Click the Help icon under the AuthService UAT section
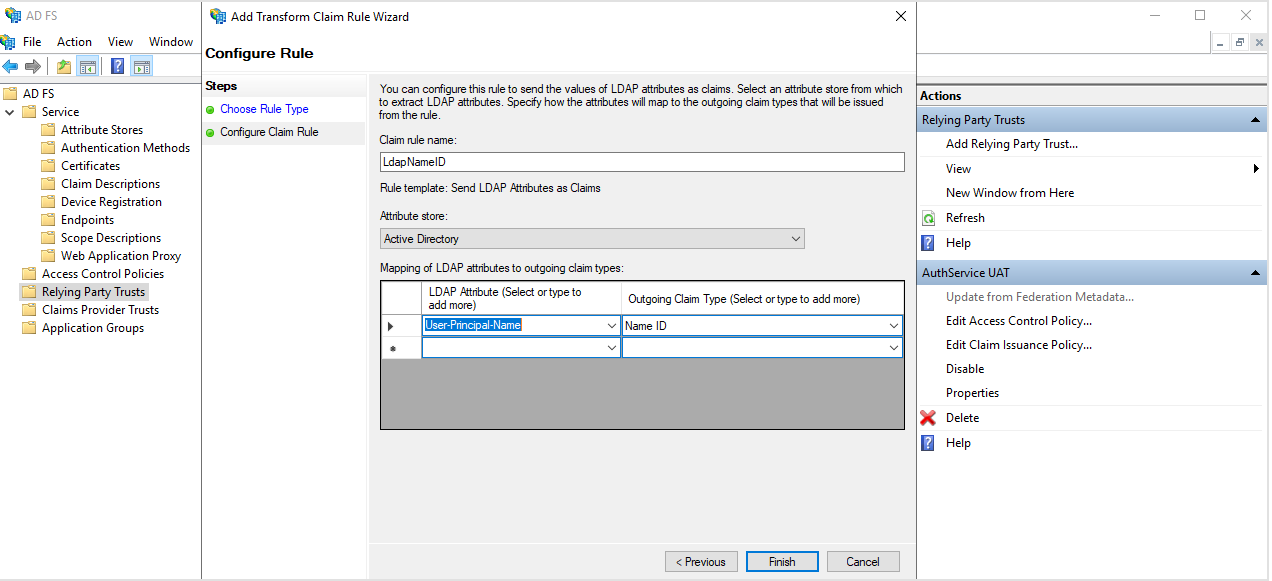 click(x=928, y=442)
